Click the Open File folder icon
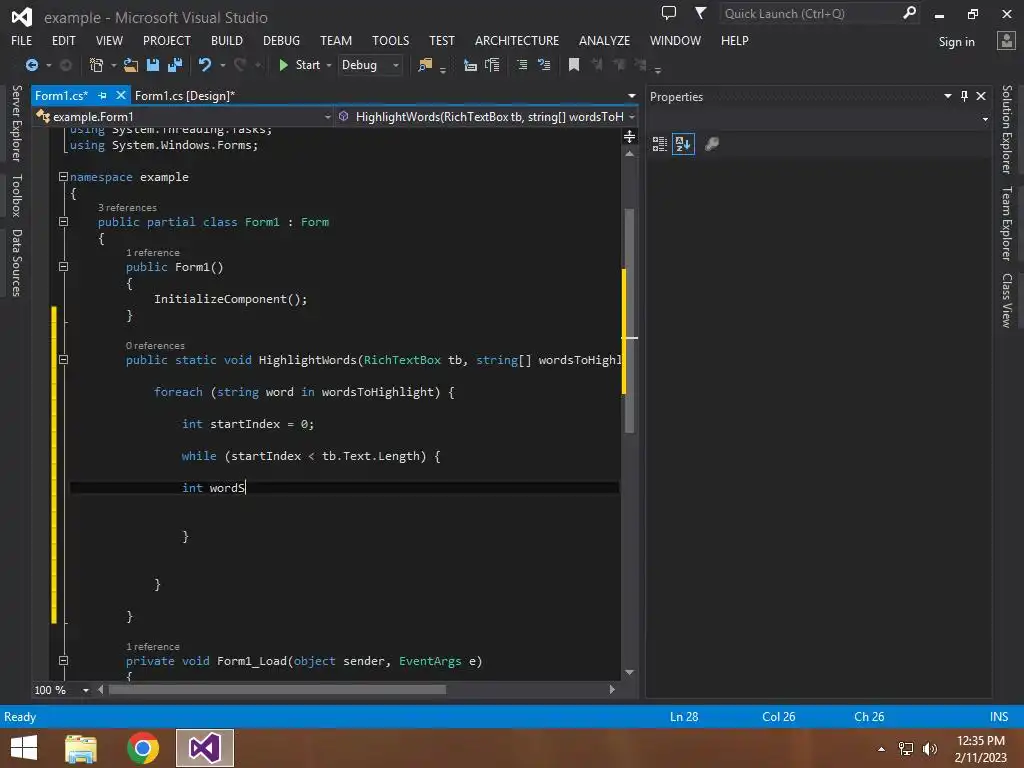Image resolution: width=1024 pixels, height=768 pixels. pos(131,65)
